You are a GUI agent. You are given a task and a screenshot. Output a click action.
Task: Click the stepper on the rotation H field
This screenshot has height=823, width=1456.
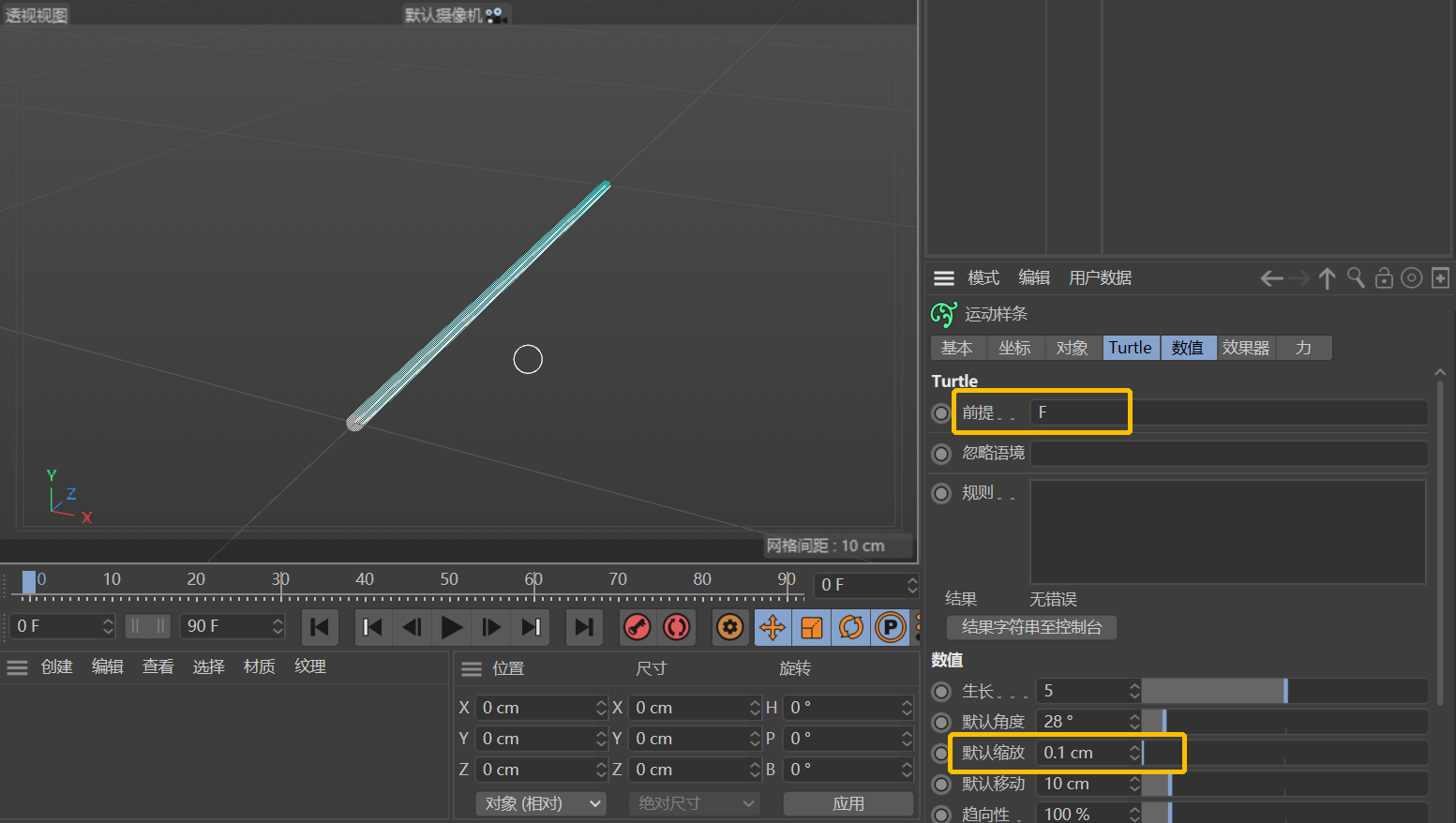[907, 708]
